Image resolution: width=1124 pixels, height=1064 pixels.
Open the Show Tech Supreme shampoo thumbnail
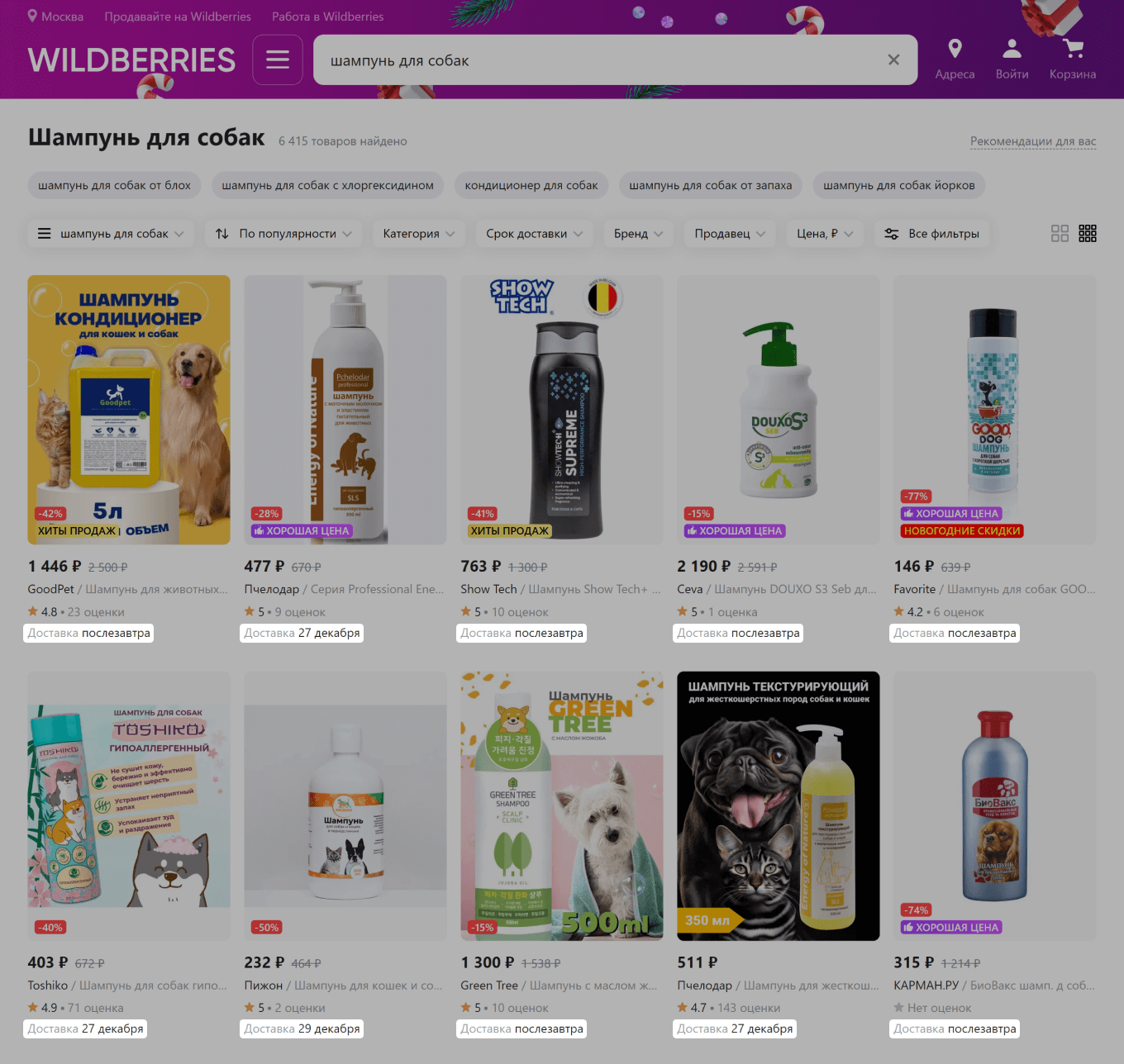(562, 410)
